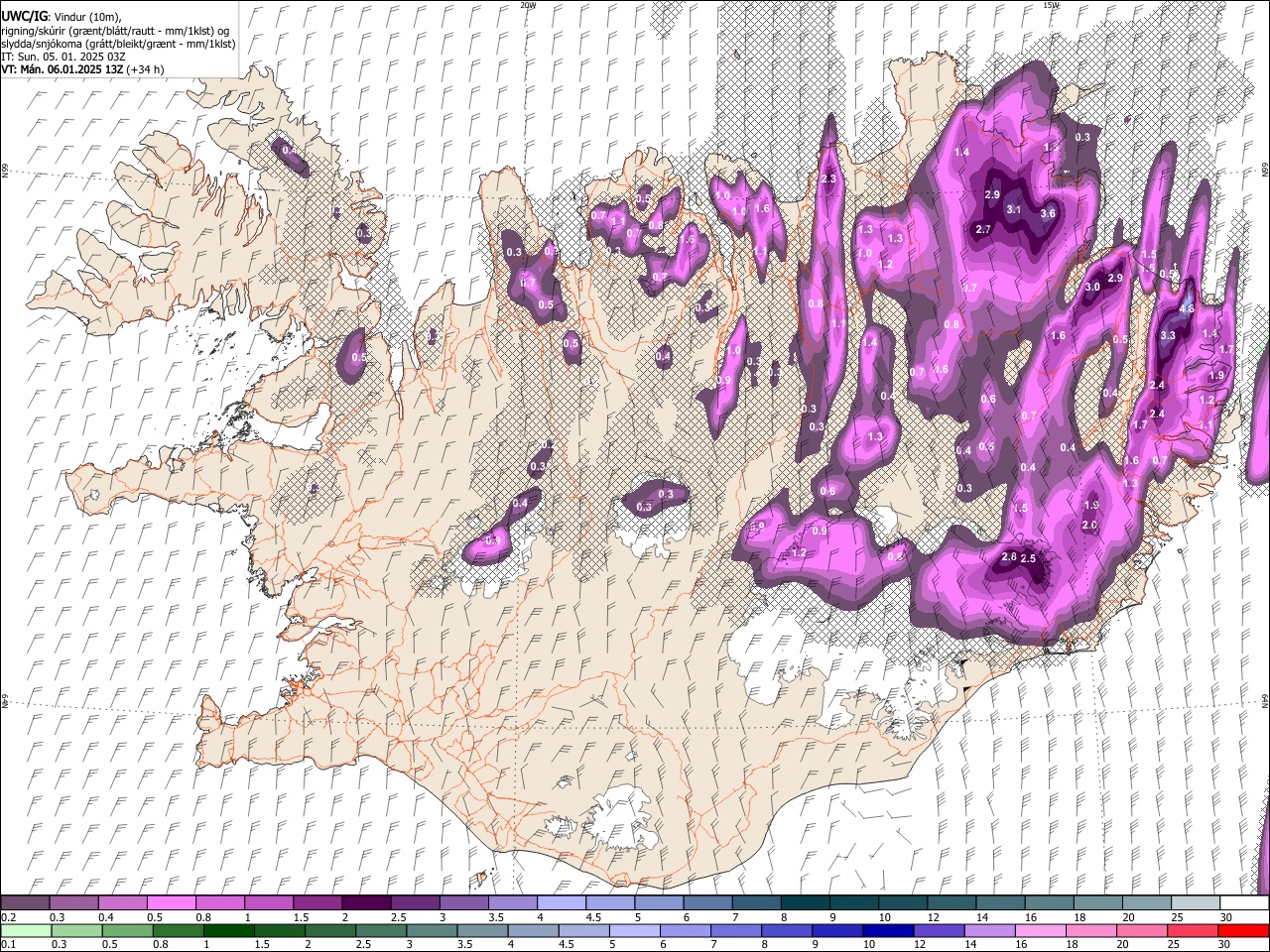Click the 2.0 precipitation value on the map
1270x952 pixels.
click(1089, 525)
